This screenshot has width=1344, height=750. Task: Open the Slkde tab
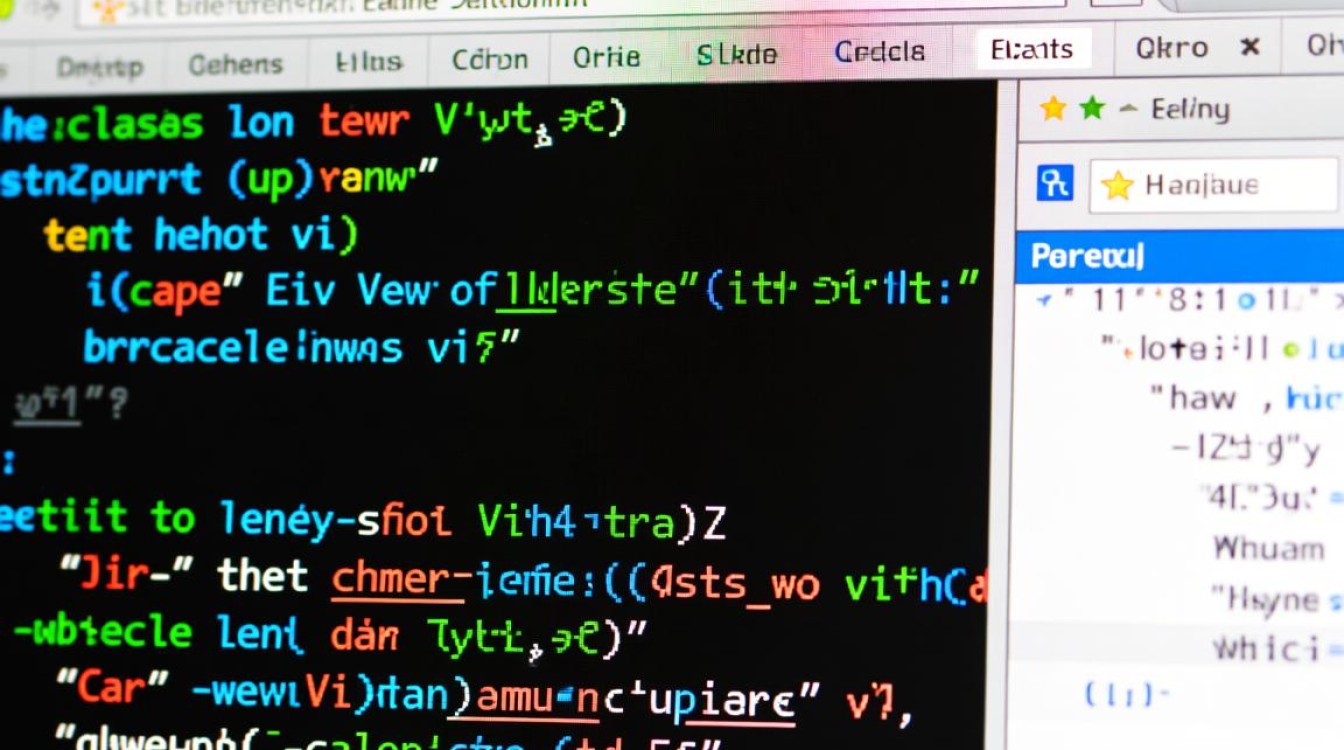[x=738, y=55]
